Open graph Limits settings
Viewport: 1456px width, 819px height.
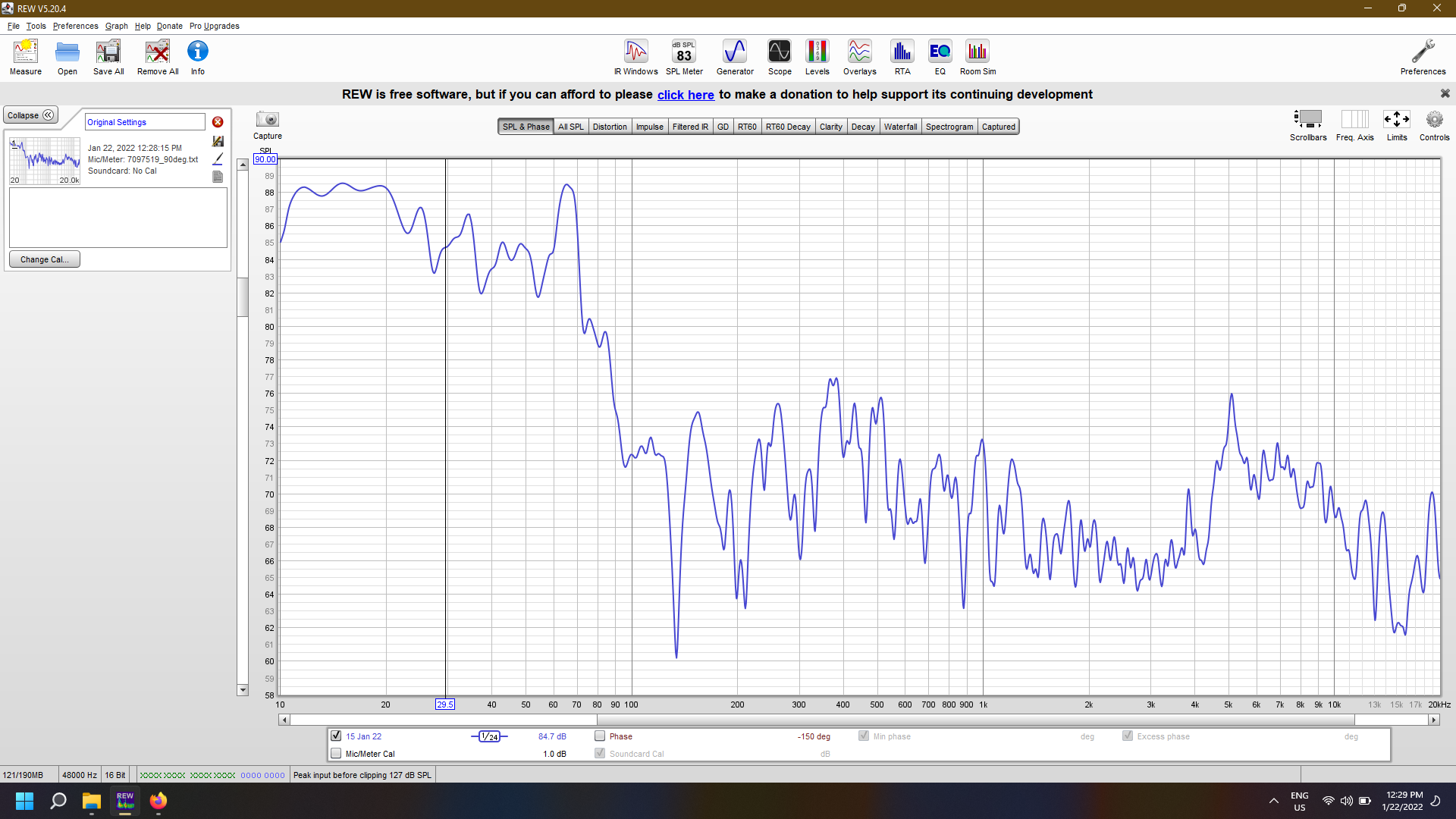coord(1397,125)
